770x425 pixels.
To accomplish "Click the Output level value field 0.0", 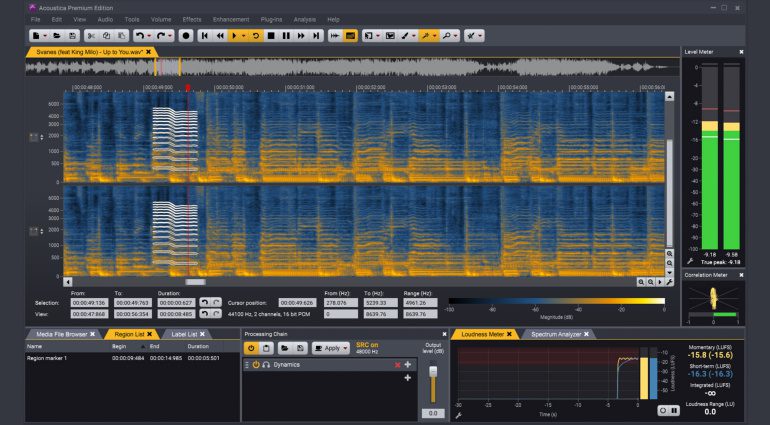I will tap(433, 413).
